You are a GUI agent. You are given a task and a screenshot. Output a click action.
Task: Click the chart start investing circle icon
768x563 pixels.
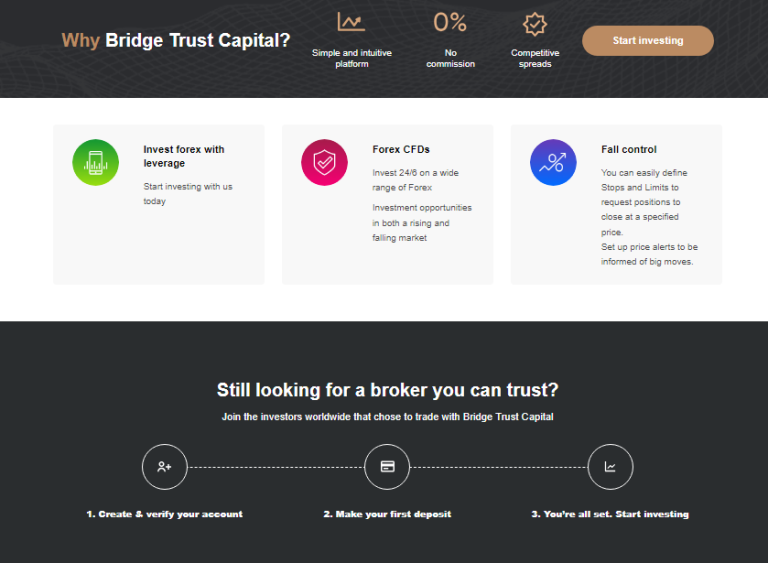[x=610, y=467]
